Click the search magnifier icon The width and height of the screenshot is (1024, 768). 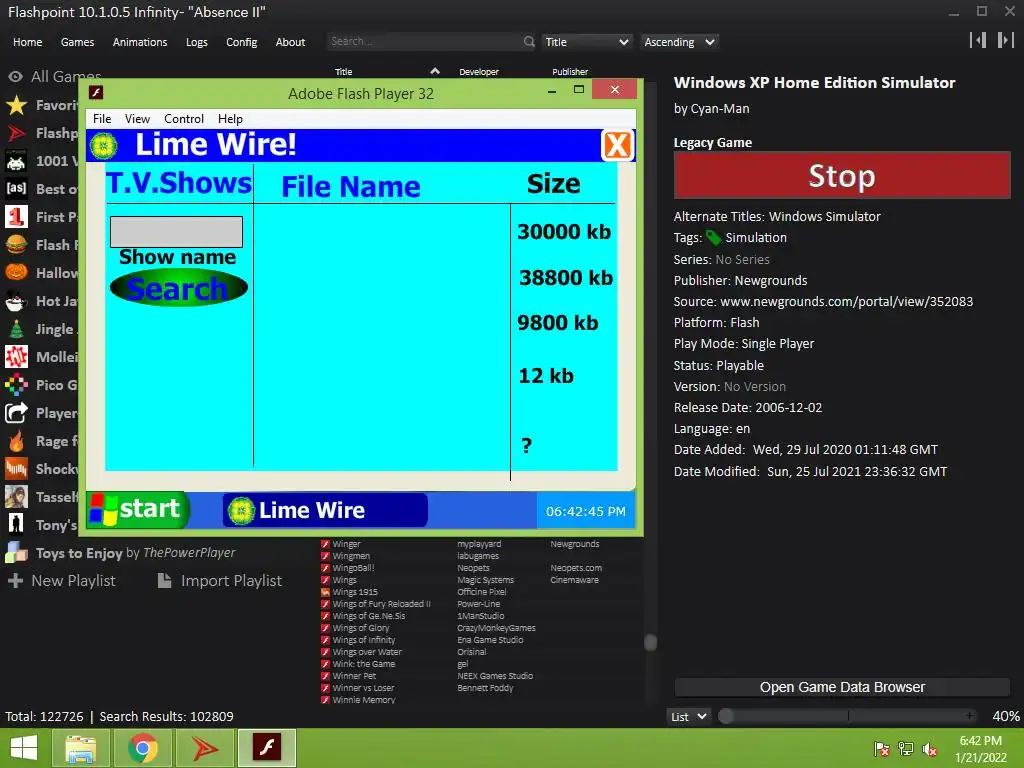(529, 42)
